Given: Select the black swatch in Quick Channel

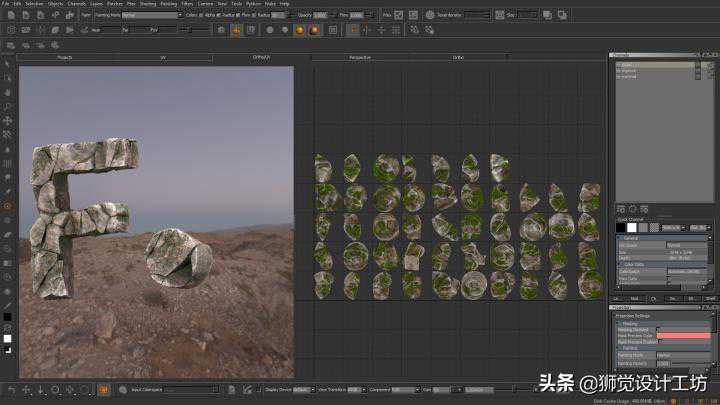Looking at the screenshot, I should tap(620, 228).
